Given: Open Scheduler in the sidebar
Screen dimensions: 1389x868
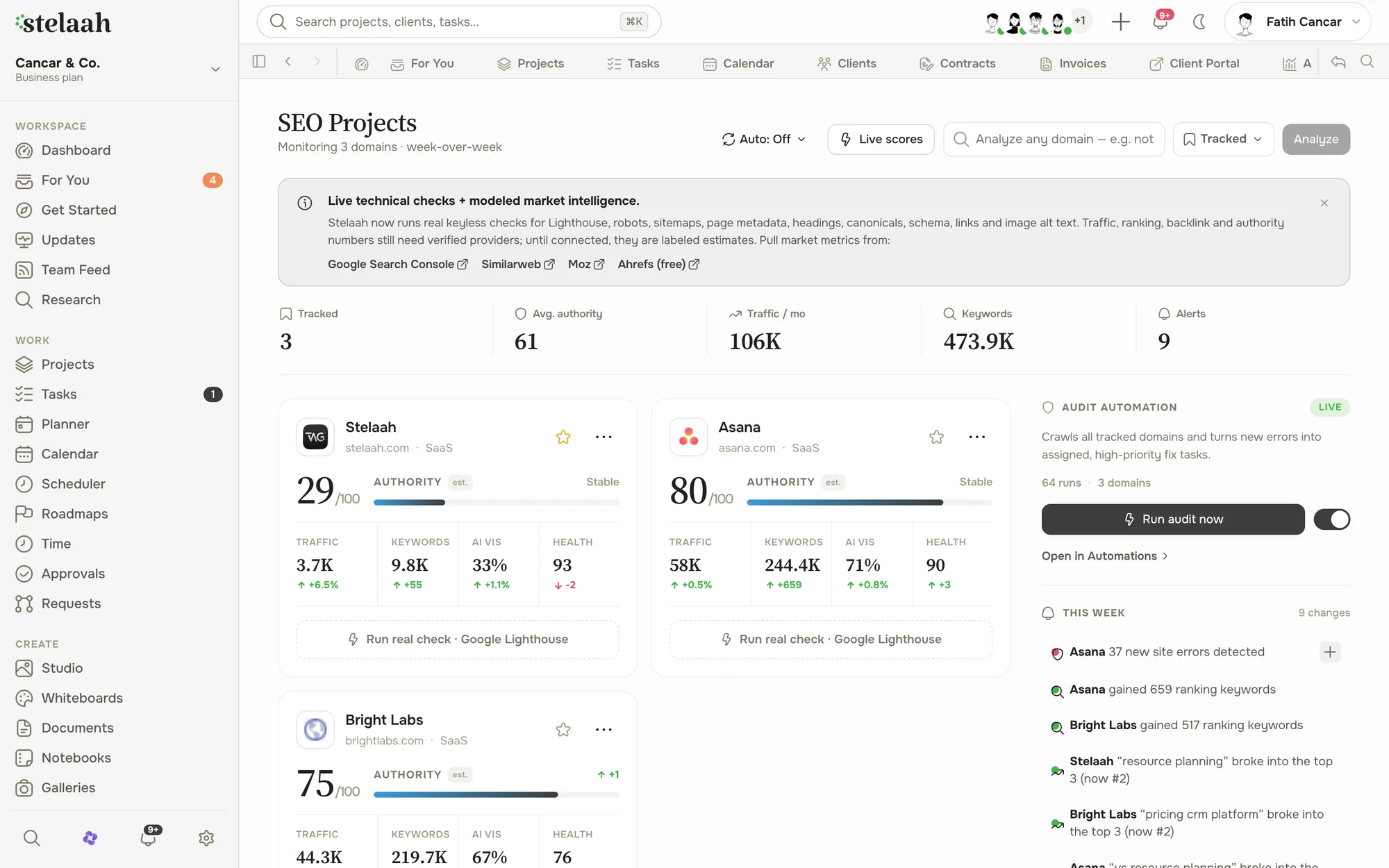Looking at the screenshot, I should (x=119, y=484).
